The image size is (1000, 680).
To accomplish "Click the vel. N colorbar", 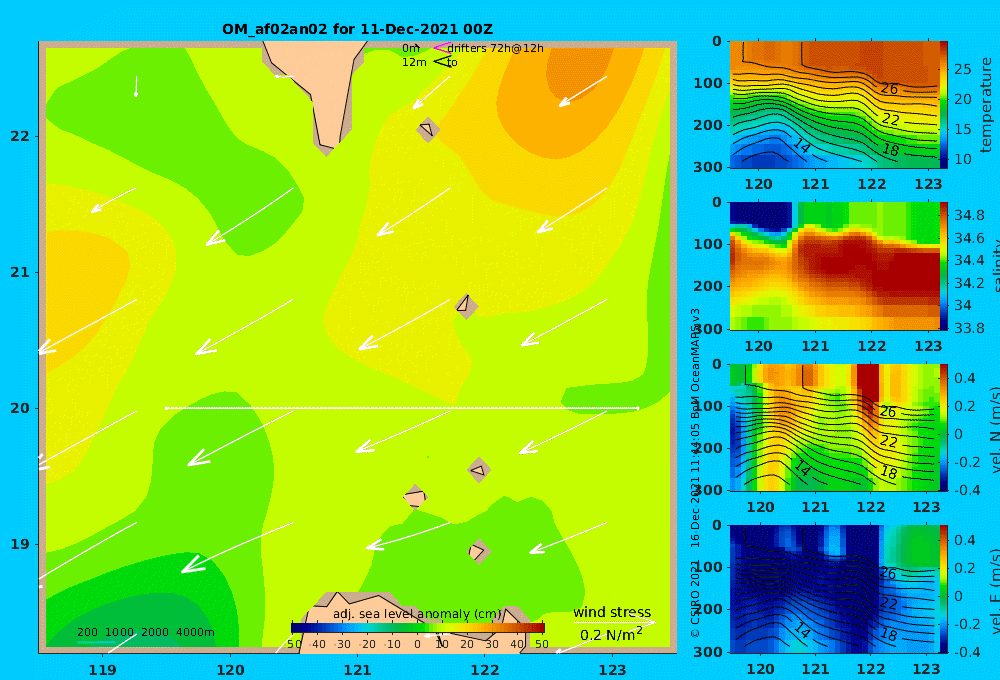I will click(x=944, y=427).
